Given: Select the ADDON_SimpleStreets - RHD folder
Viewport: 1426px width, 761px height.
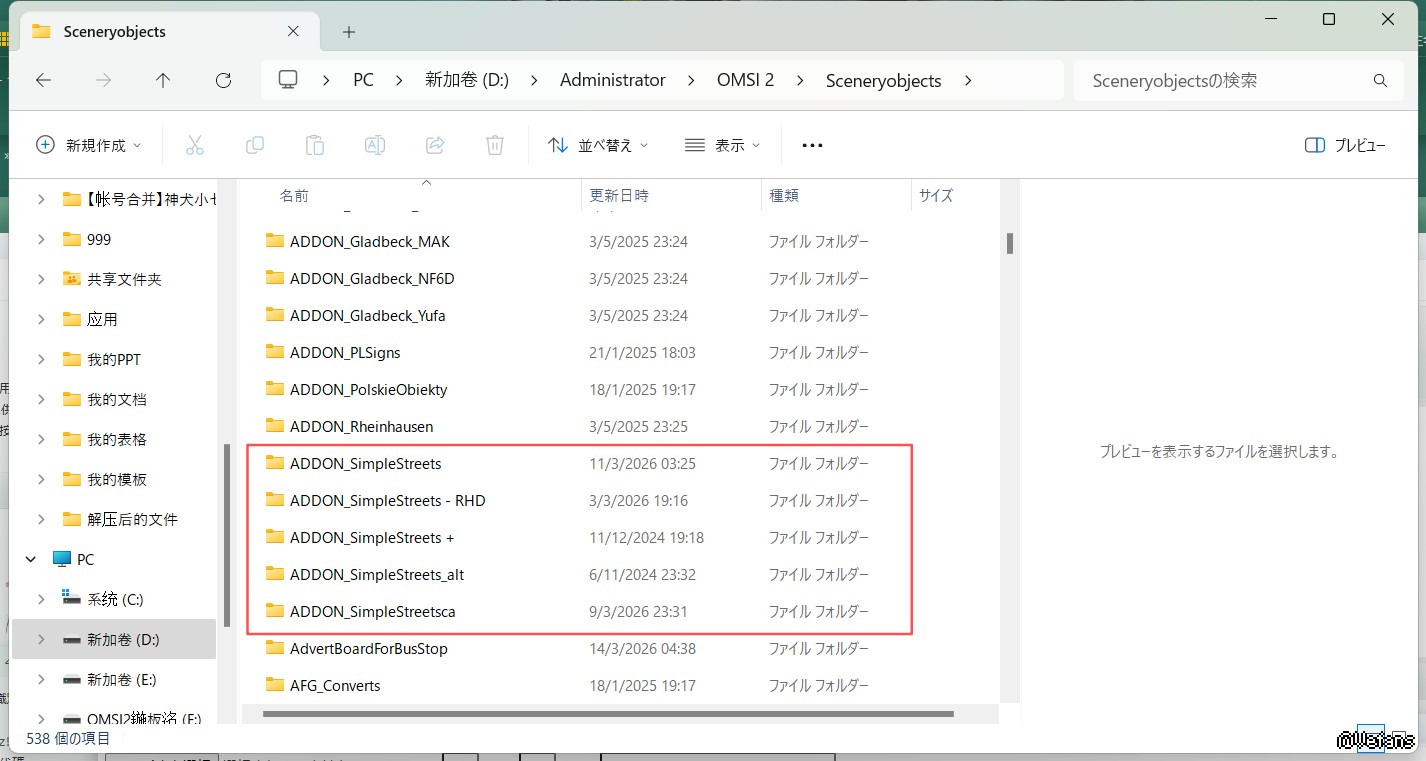Looking at the screenshot, I should [x=387, y=501].
